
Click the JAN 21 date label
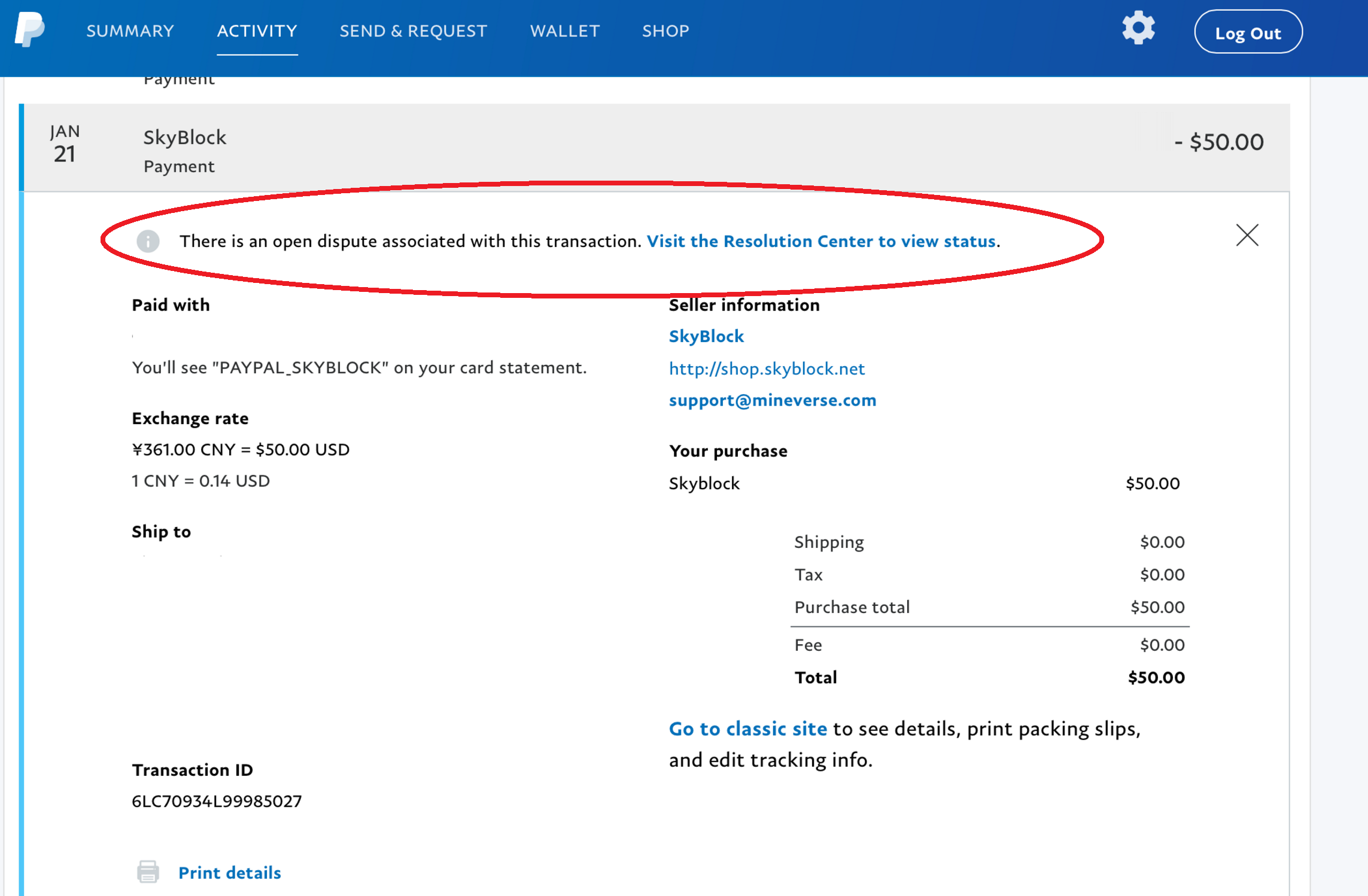[65, 144]
